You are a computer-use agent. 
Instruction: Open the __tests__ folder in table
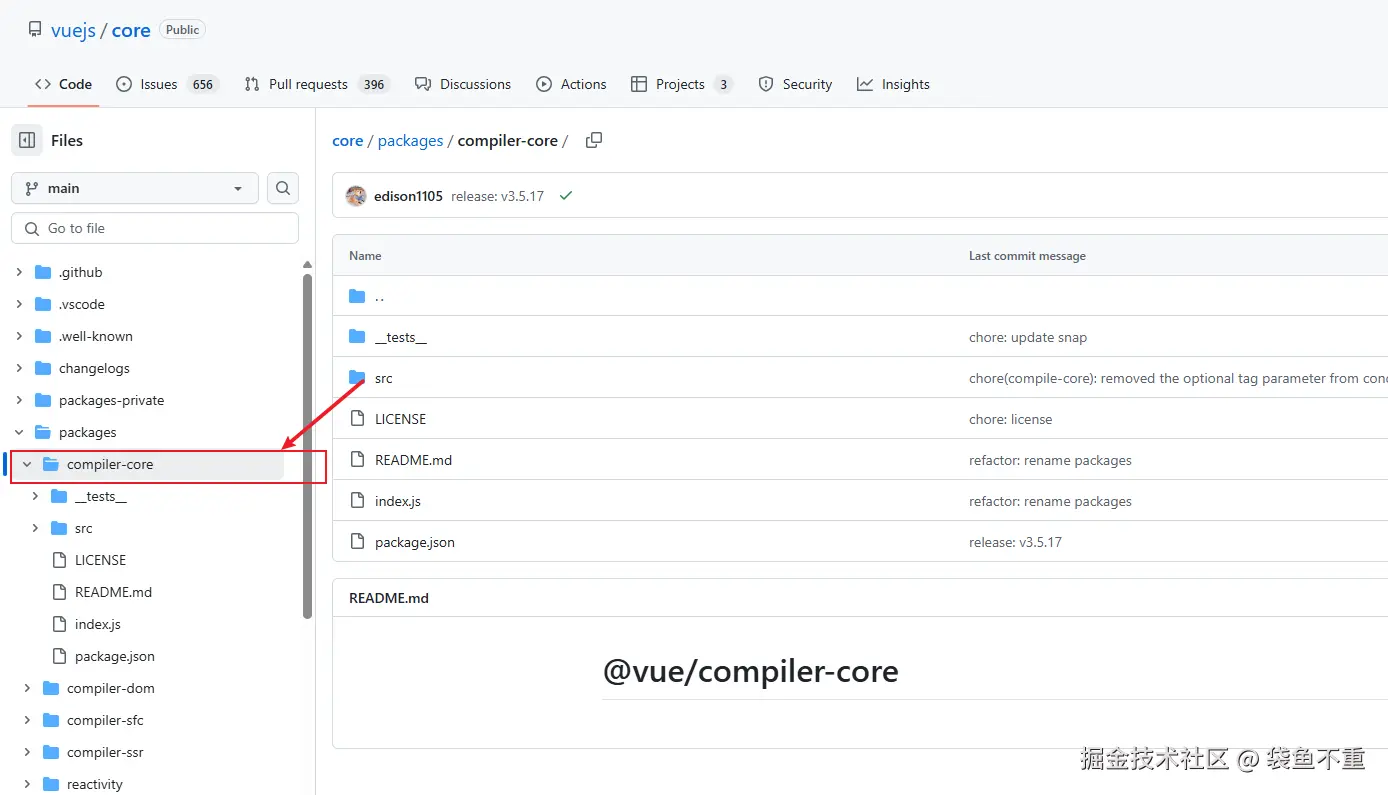401,337
